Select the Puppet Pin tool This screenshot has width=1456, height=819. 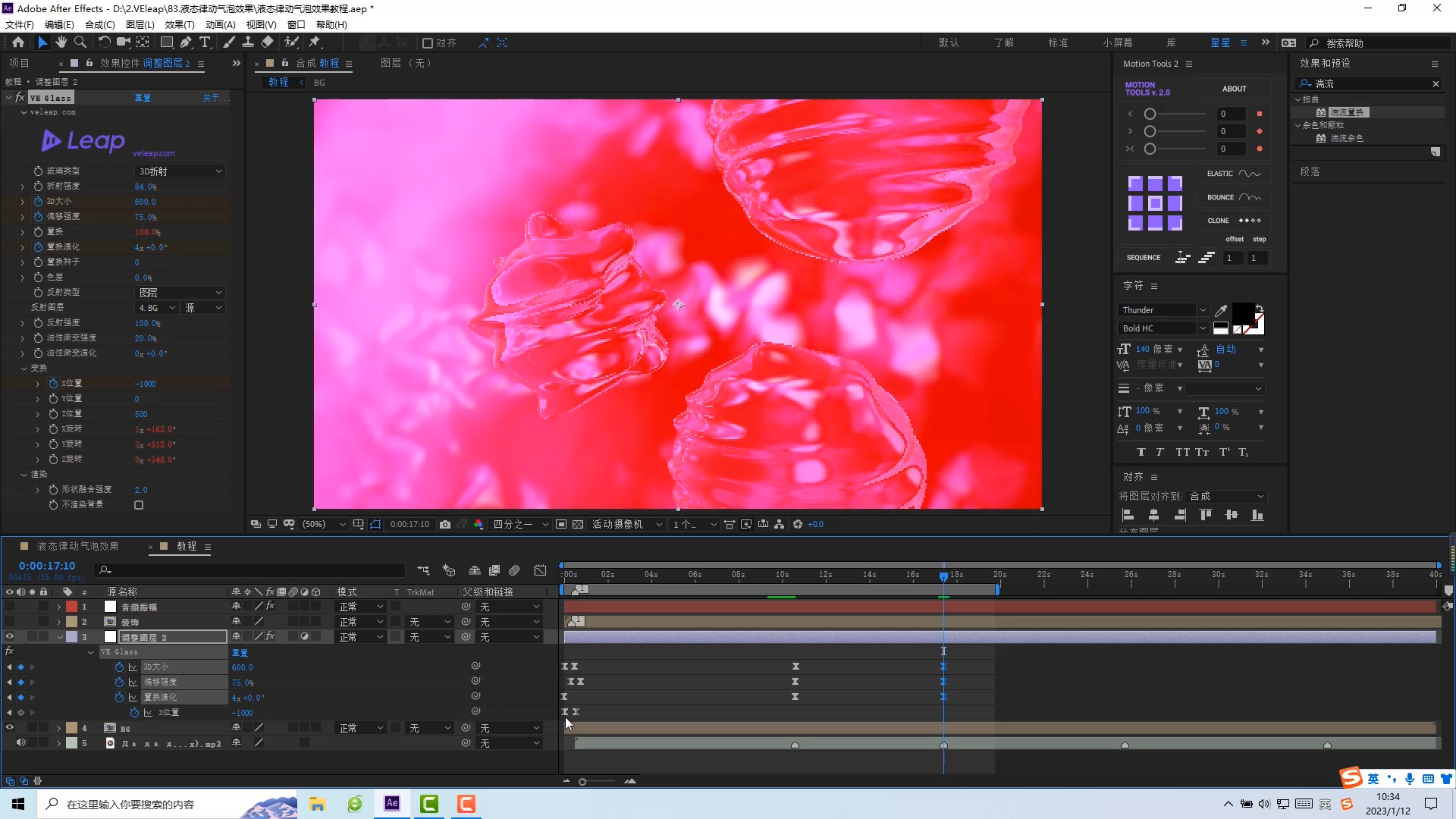tap(315, 42)
